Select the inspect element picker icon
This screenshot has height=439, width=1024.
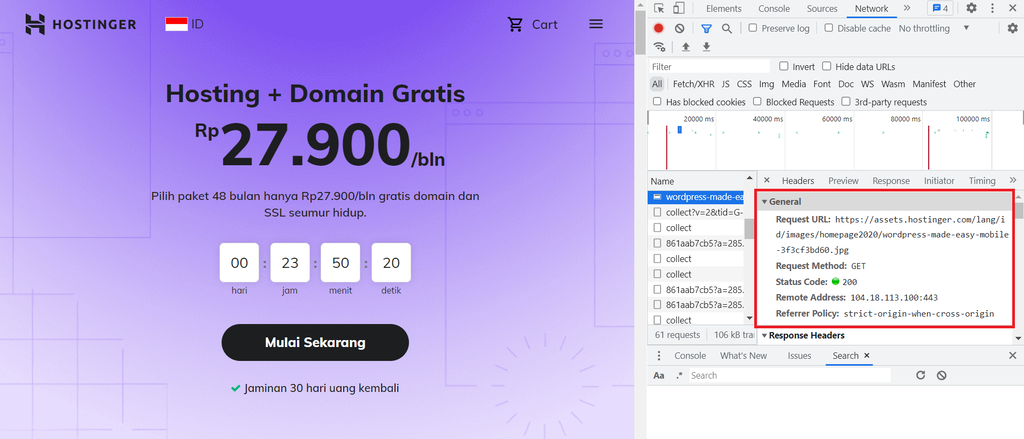(660, 8)
